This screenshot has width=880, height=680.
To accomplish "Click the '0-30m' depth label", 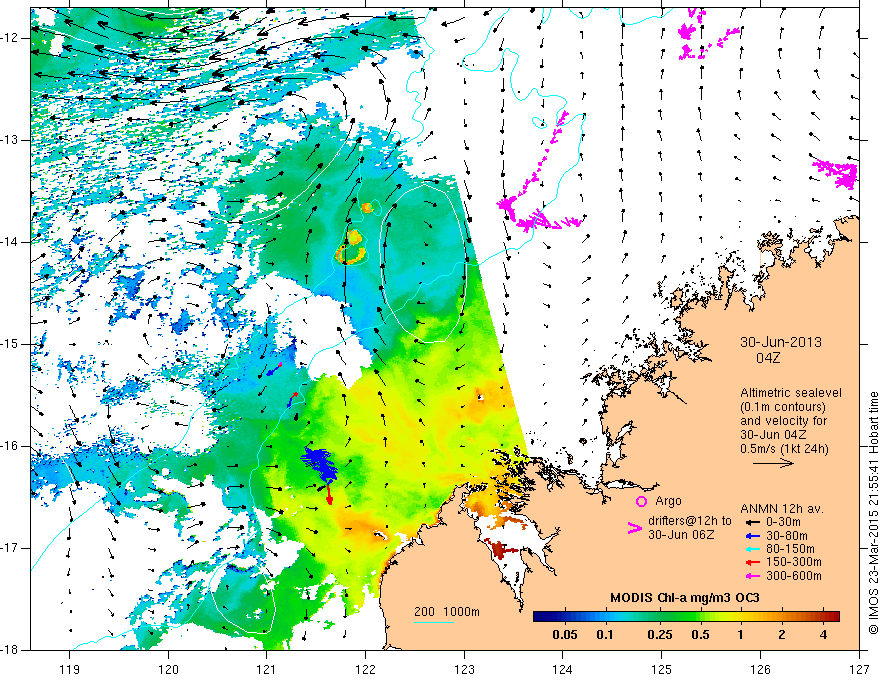I will 782,522.
